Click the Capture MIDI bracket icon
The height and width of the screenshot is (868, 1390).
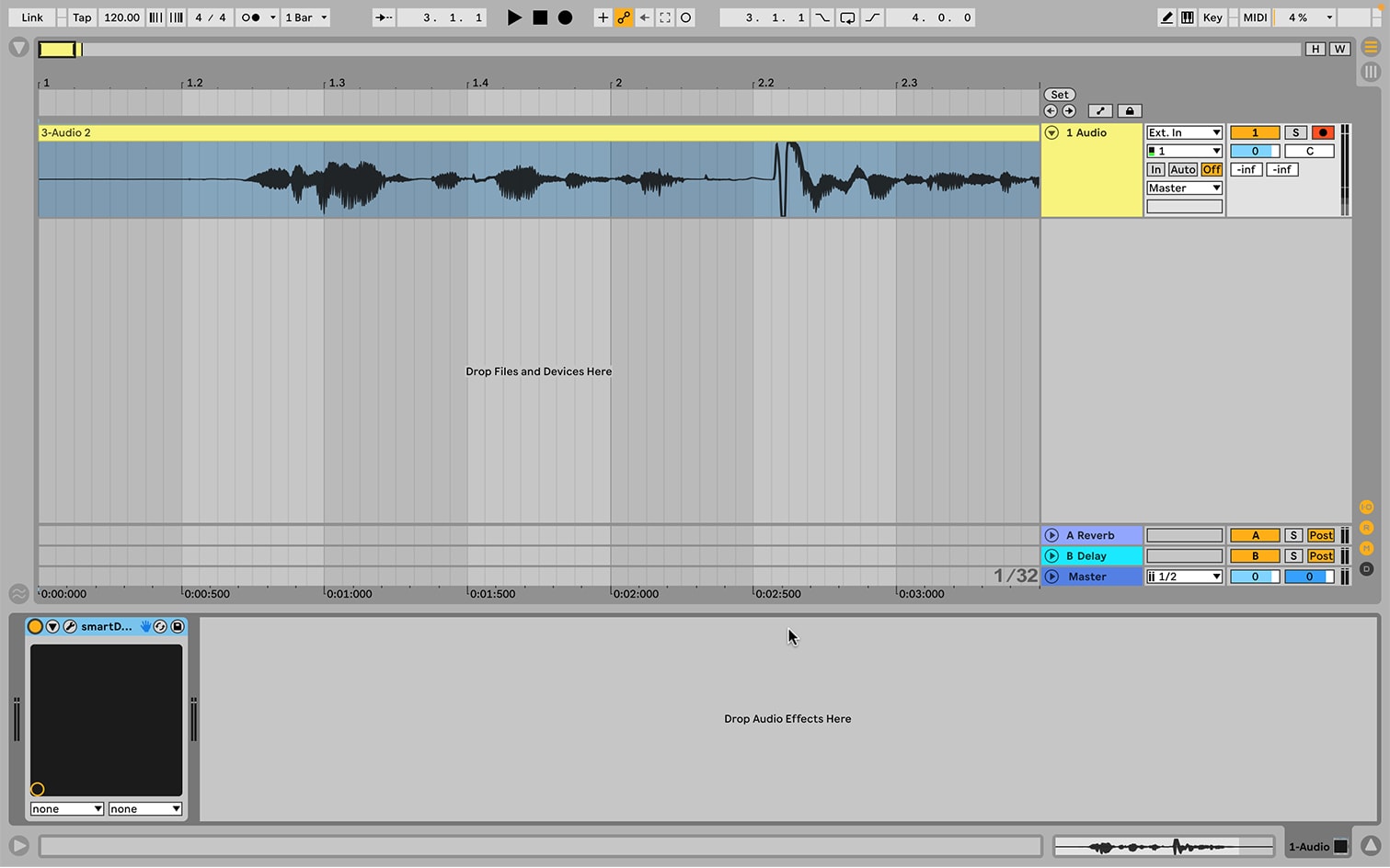(665, 17)
